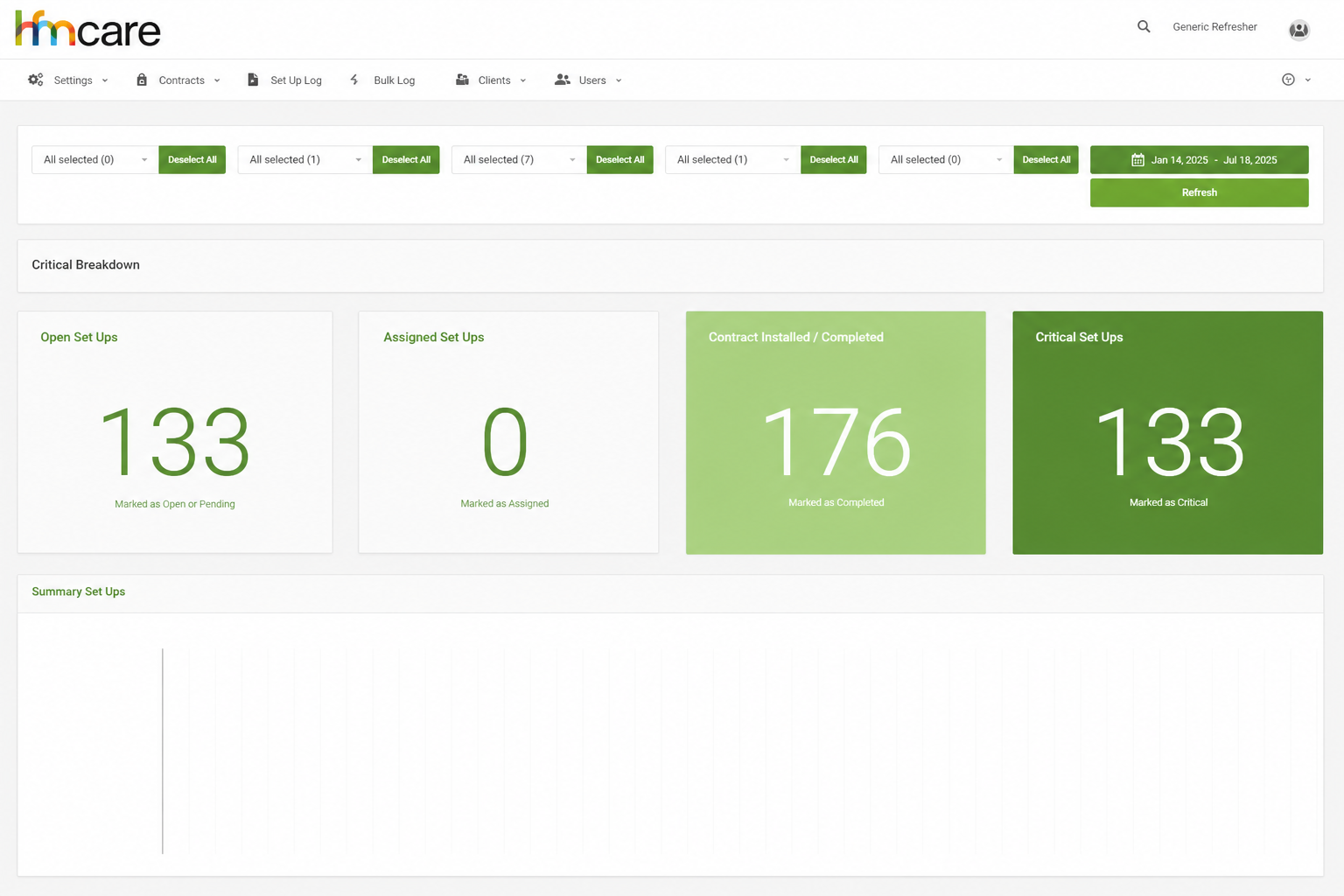The width and height of the screenshot is (1344, 896).
Task: Click the Clients briefcase icon
Action: [x=462, y=80]
